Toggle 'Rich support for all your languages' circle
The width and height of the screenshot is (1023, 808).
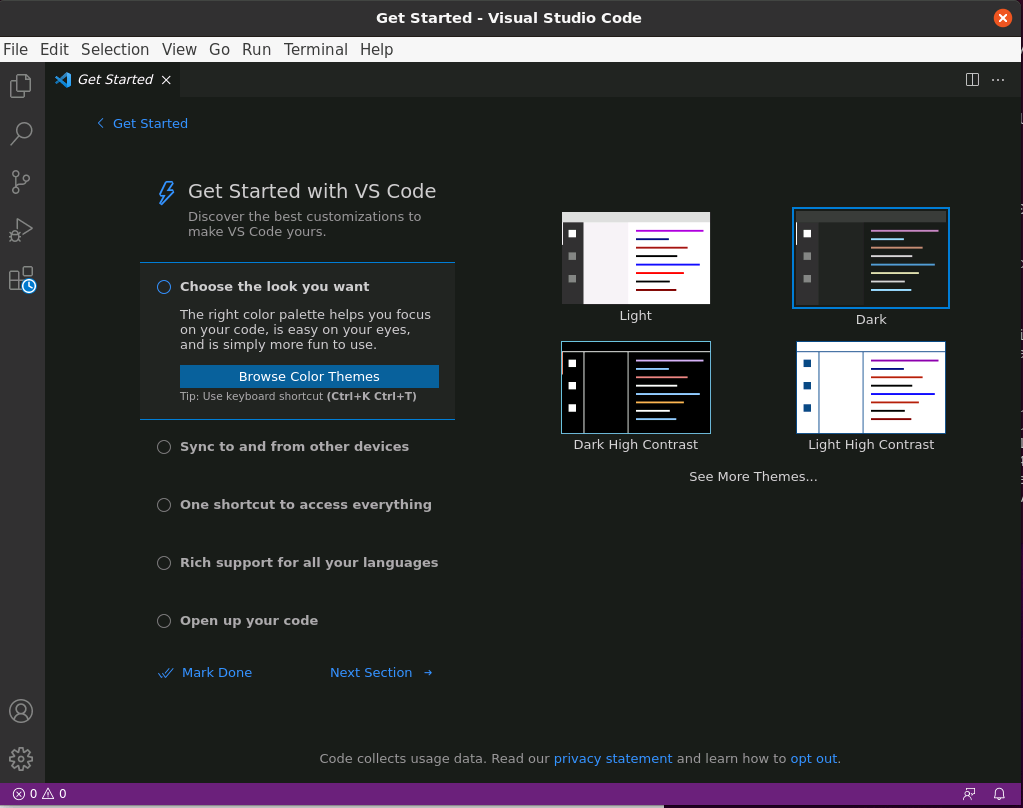[x=164, y=563]
